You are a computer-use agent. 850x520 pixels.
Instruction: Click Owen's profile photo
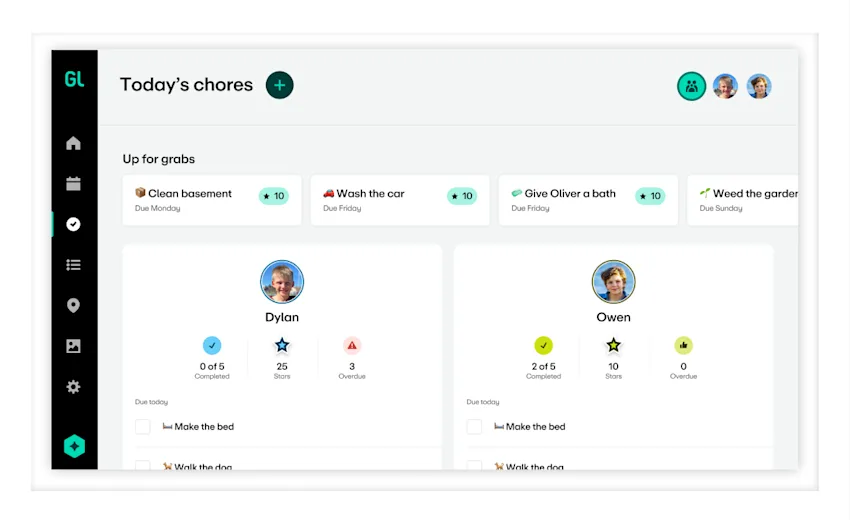pos(613,281)
